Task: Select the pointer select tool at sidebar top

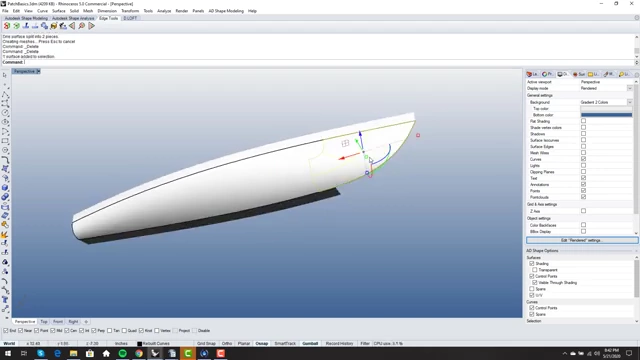Action: point(5,75)
